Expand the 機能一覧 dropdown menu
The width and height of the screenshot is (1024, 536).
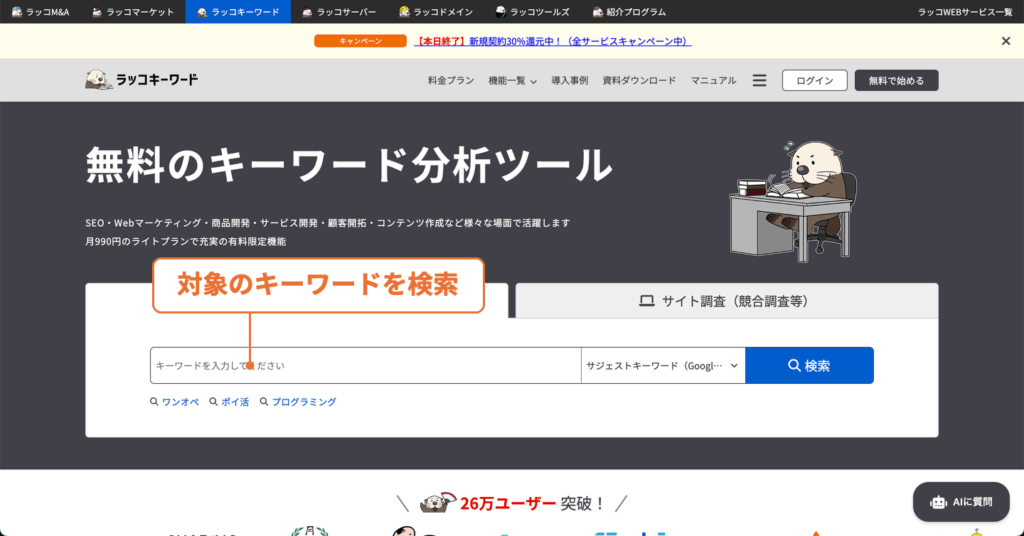[512, 80]
